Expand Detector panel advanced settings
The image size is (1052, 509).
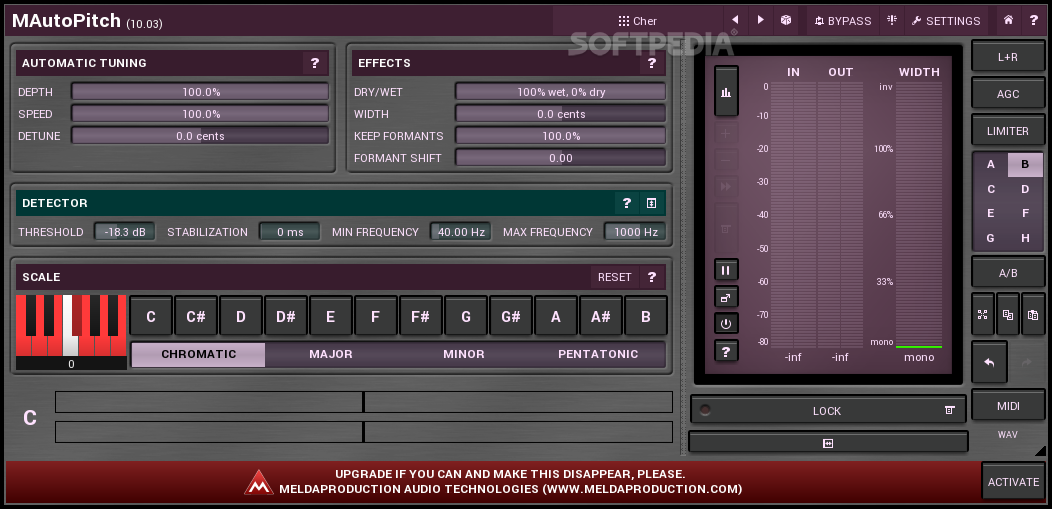(x=651, y=203)
